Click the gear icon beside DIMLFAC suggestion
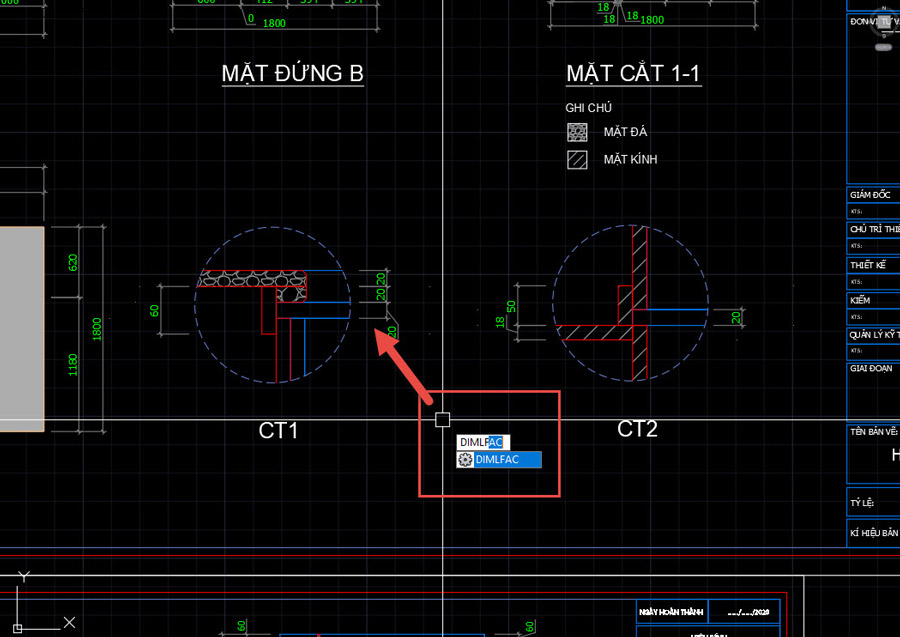The width and height of the screenshot is (900, 637). click(465, 460)
